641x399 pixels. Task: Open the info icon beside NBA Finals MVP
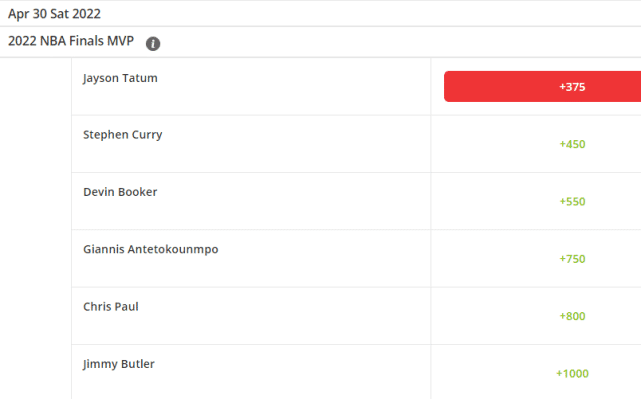(153, 43)
